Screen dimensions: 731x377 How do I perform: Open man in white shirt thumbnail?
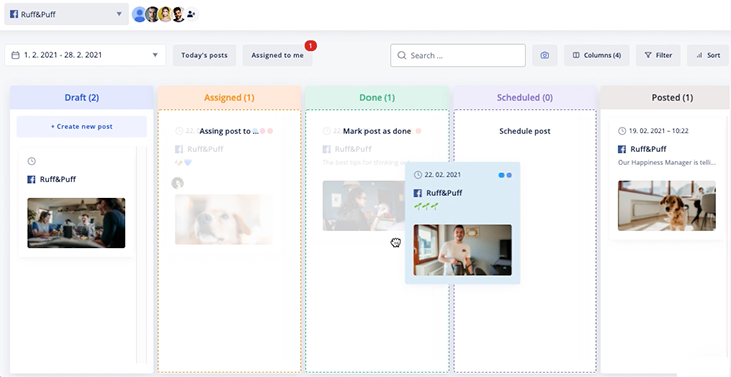462,250
